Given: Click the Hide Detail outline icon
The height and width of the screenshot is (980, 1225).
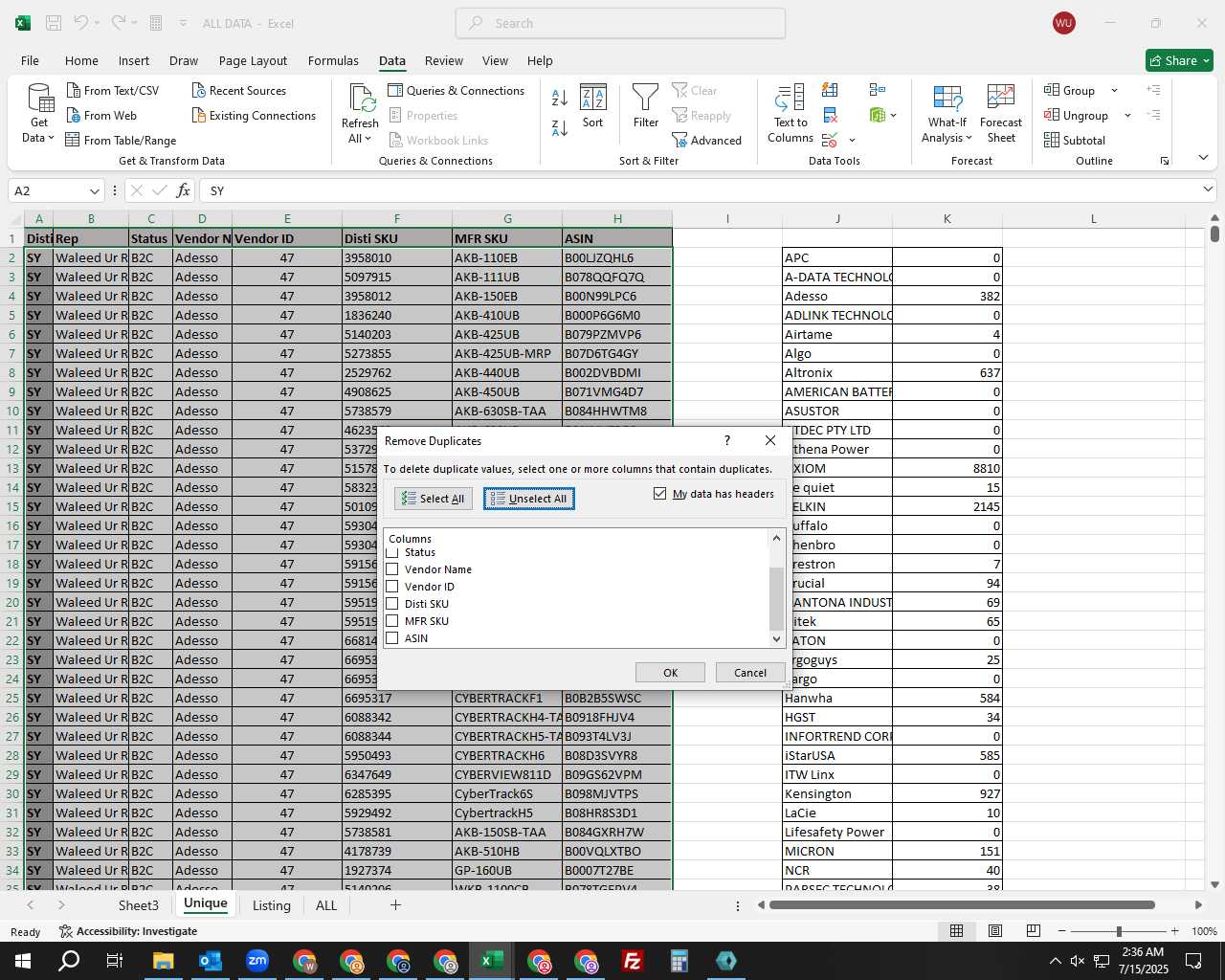Looking at the screenshot, I should click(1153, 115).
